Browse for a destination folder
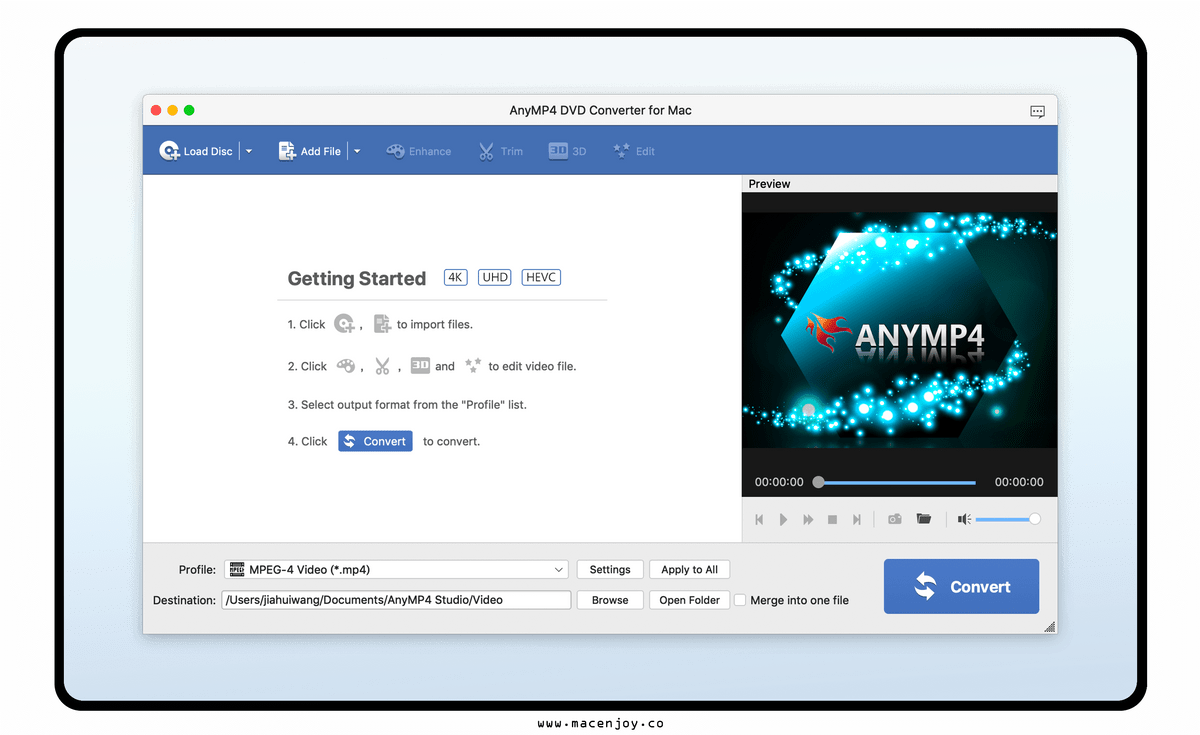 [x=610, y=600]
